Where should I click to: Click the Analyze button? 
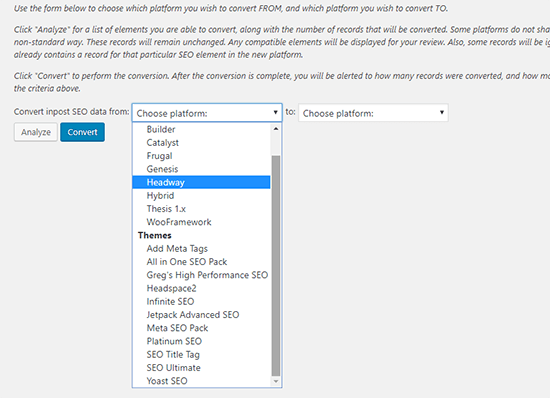(x=36, y=132)
